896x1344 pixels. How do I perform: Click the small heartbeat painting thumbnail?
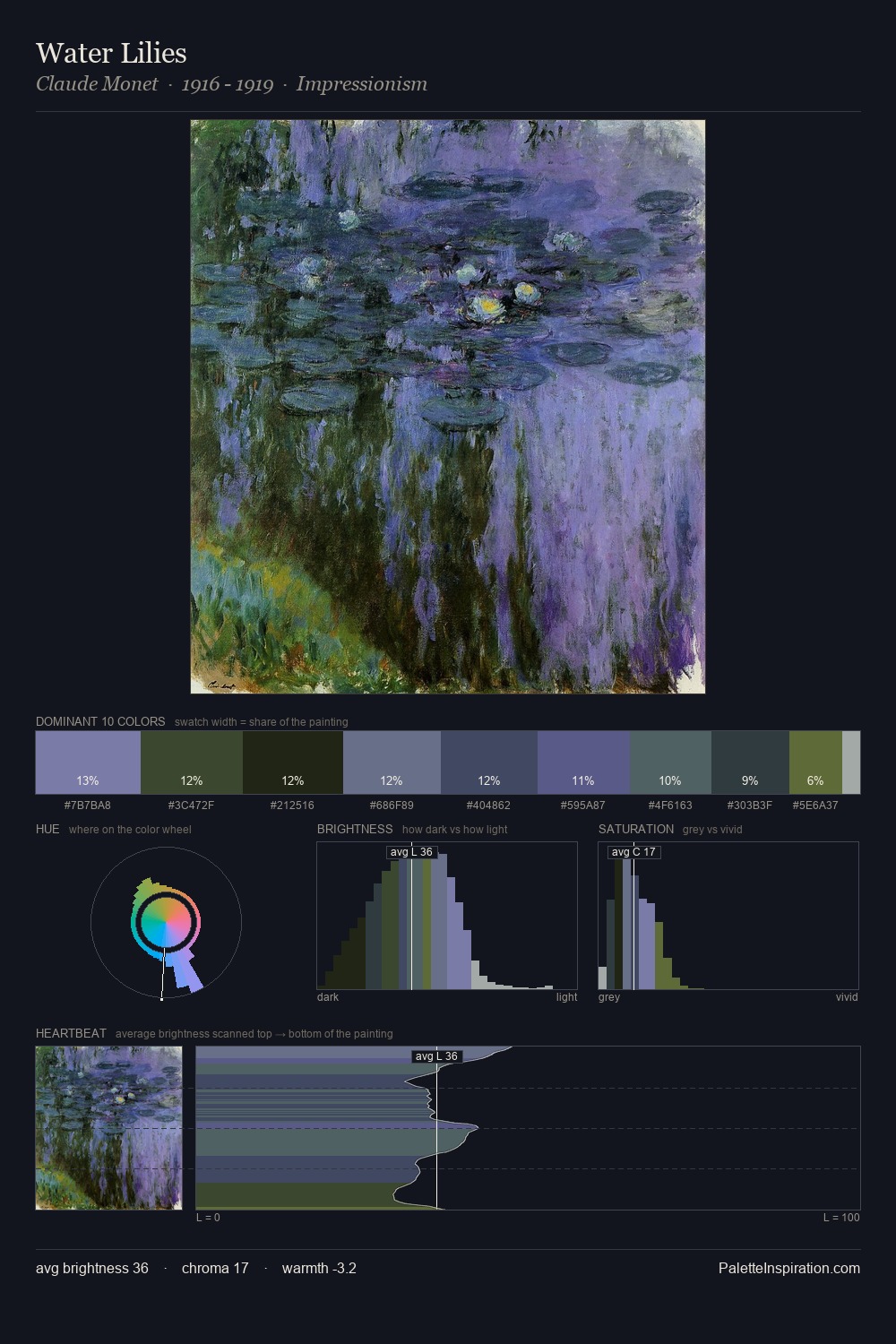tap(108, 1128)
